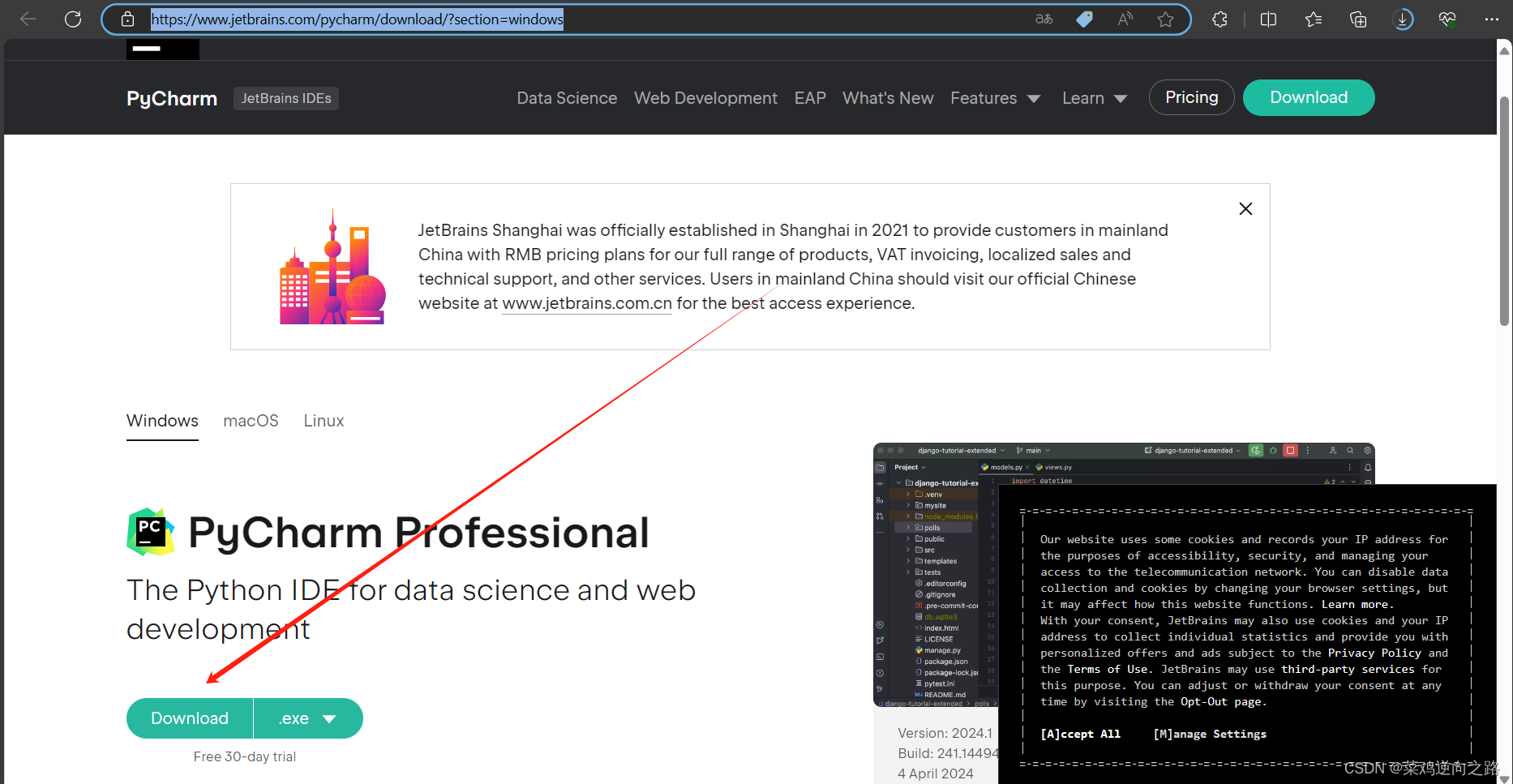1513x784 pixels.
Task: Expand the Learn dropdown
Action: pos(1094,98)
